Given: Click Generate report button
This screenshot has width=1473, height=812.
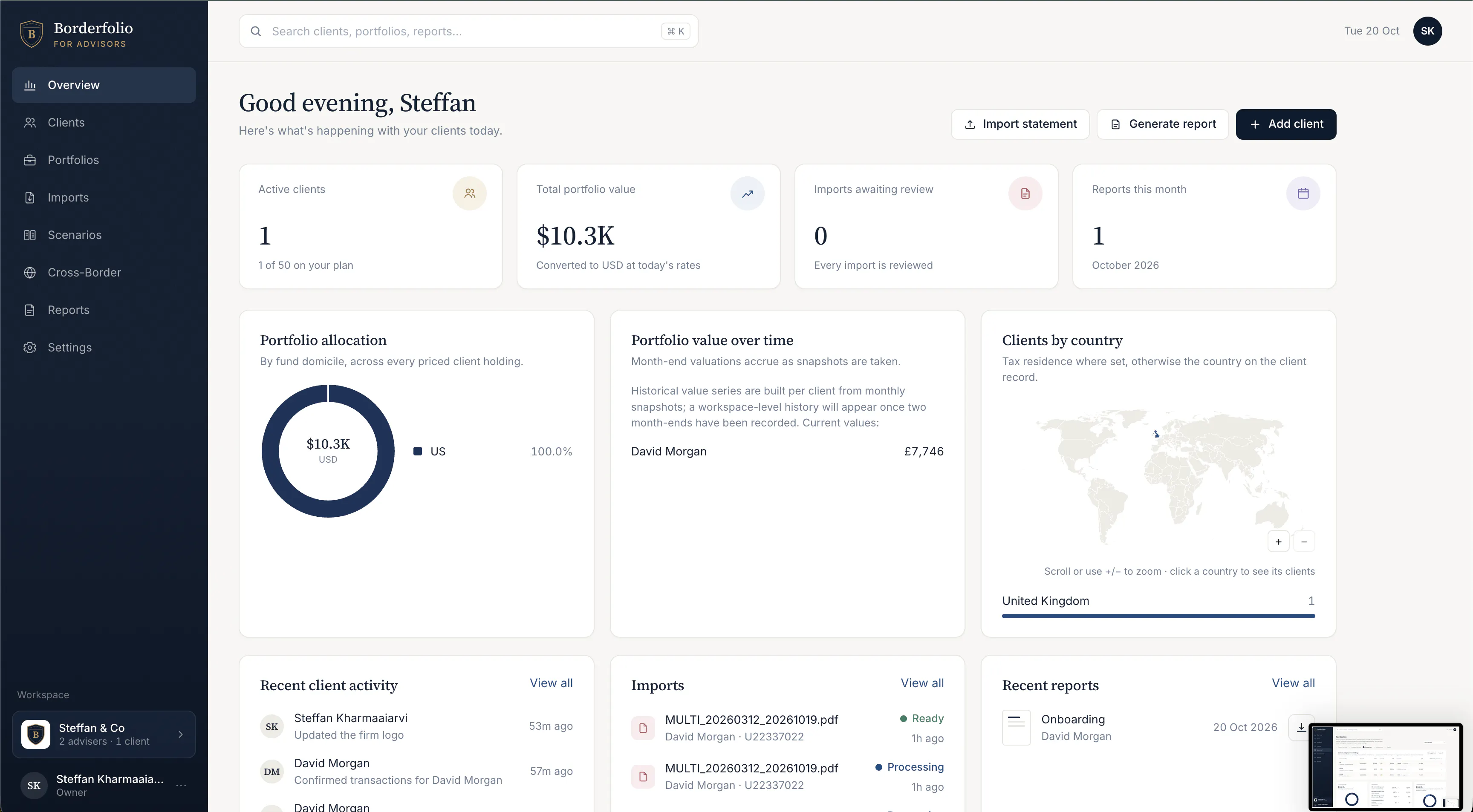Looking at the screenshot, I should [x=1163, y=124].
